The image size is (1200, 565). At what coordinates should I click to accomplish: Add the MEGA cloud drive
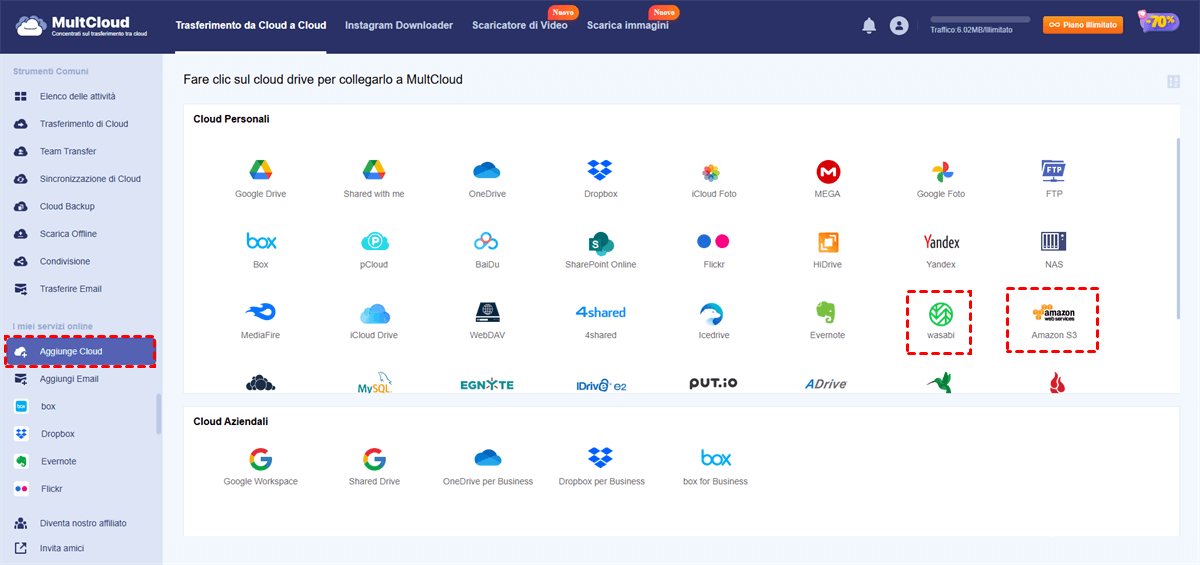coord(827,179)
